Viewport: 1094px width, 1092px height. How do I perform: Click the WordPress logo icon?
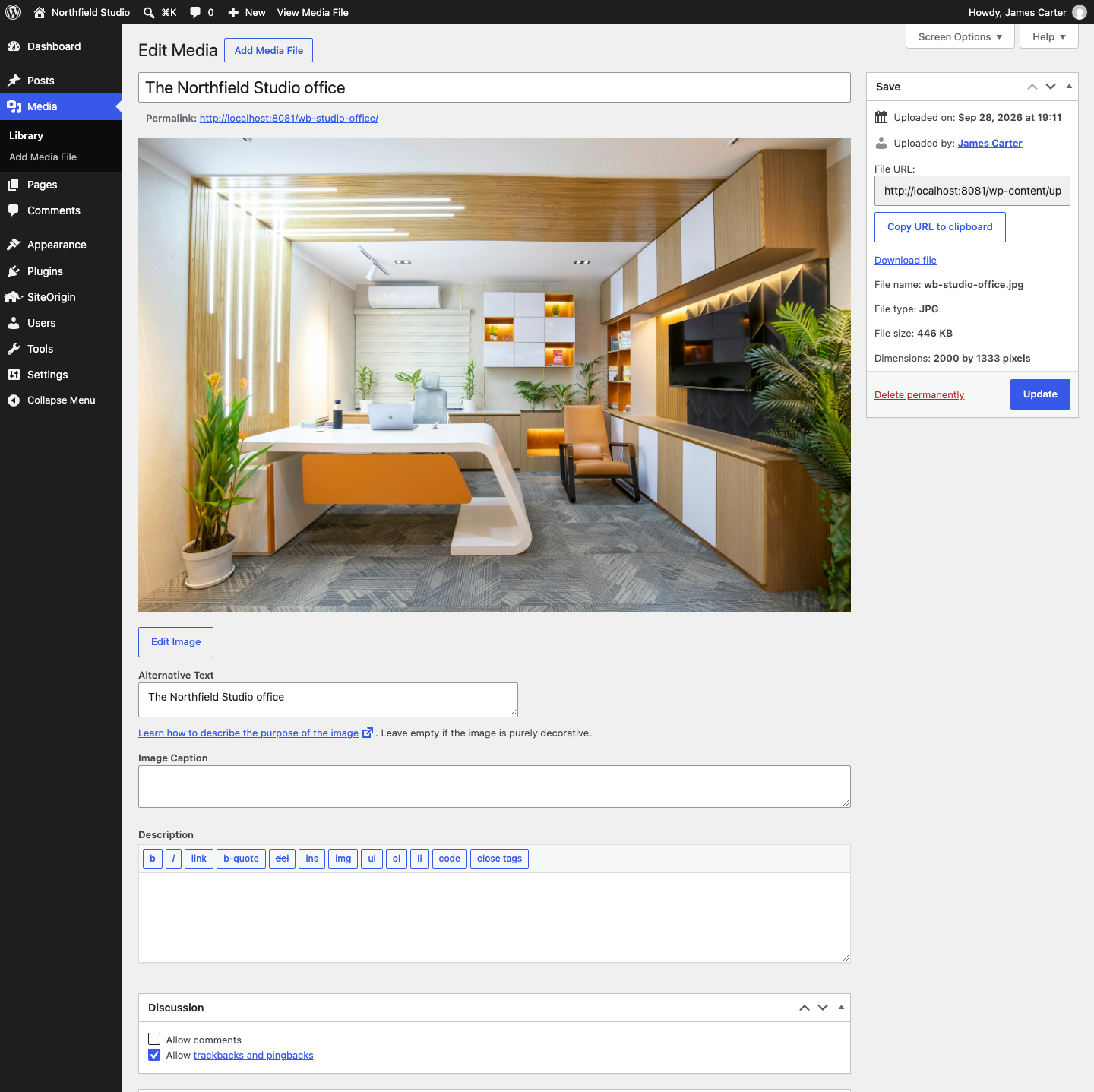click(13, 12)
